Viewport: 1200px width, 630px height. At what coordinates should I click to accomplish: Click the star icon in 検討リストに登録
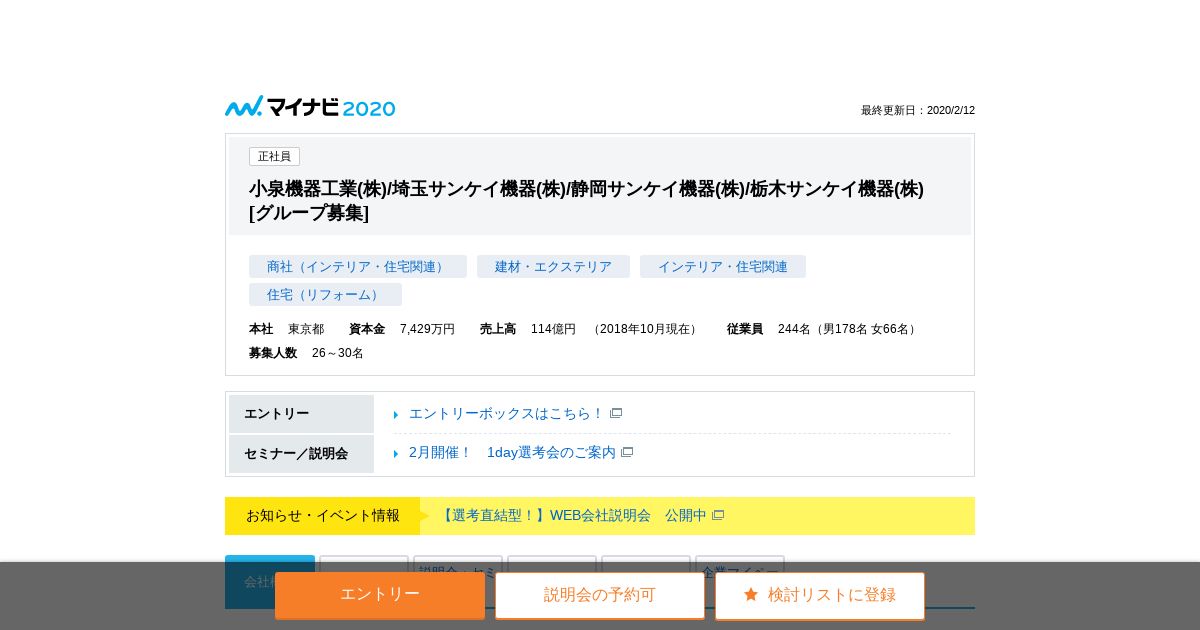(751, 594)
